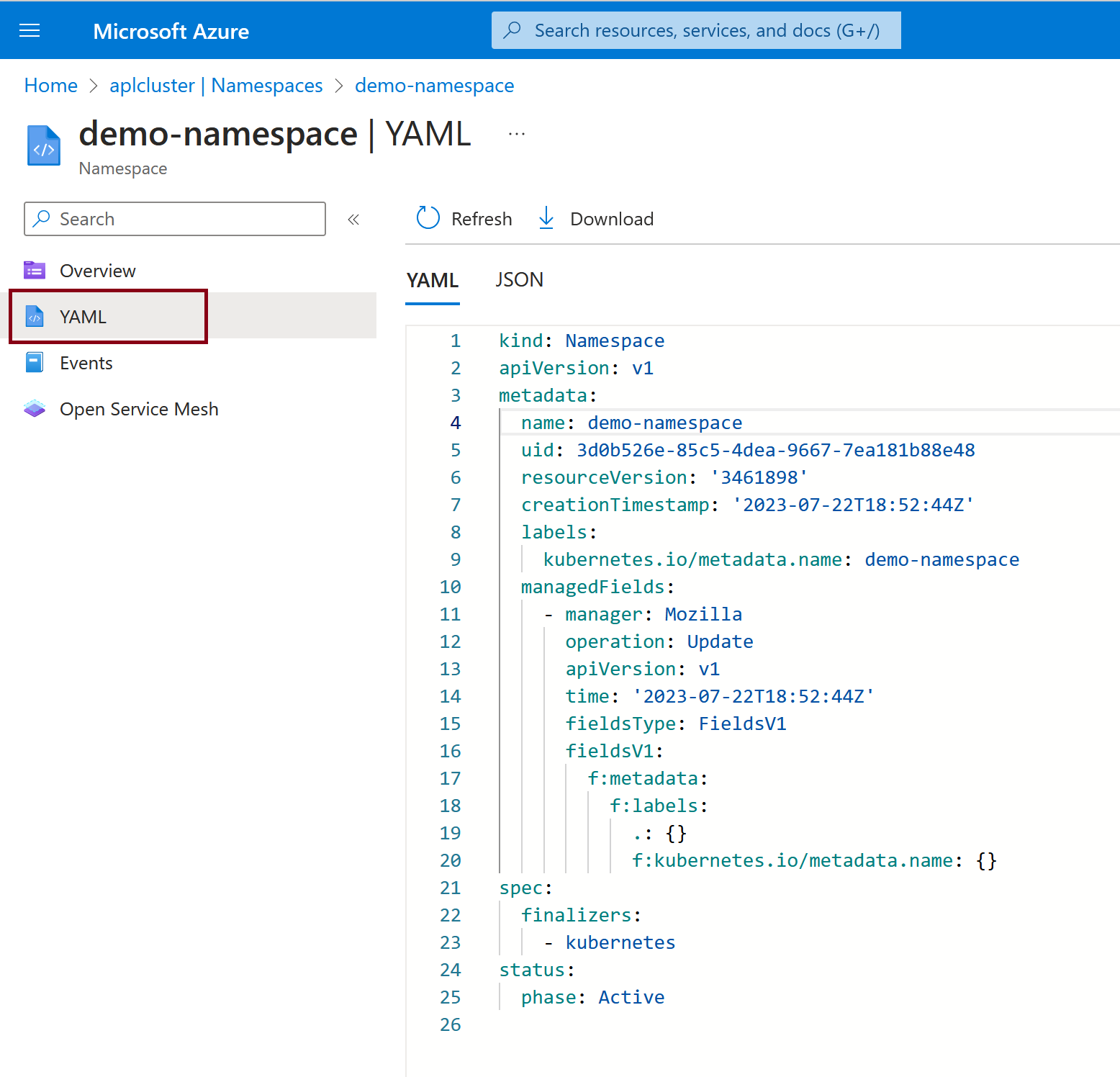Click the Events icon in sidebar
The height and width of the screenshot is (1077, 1120).
35,362
